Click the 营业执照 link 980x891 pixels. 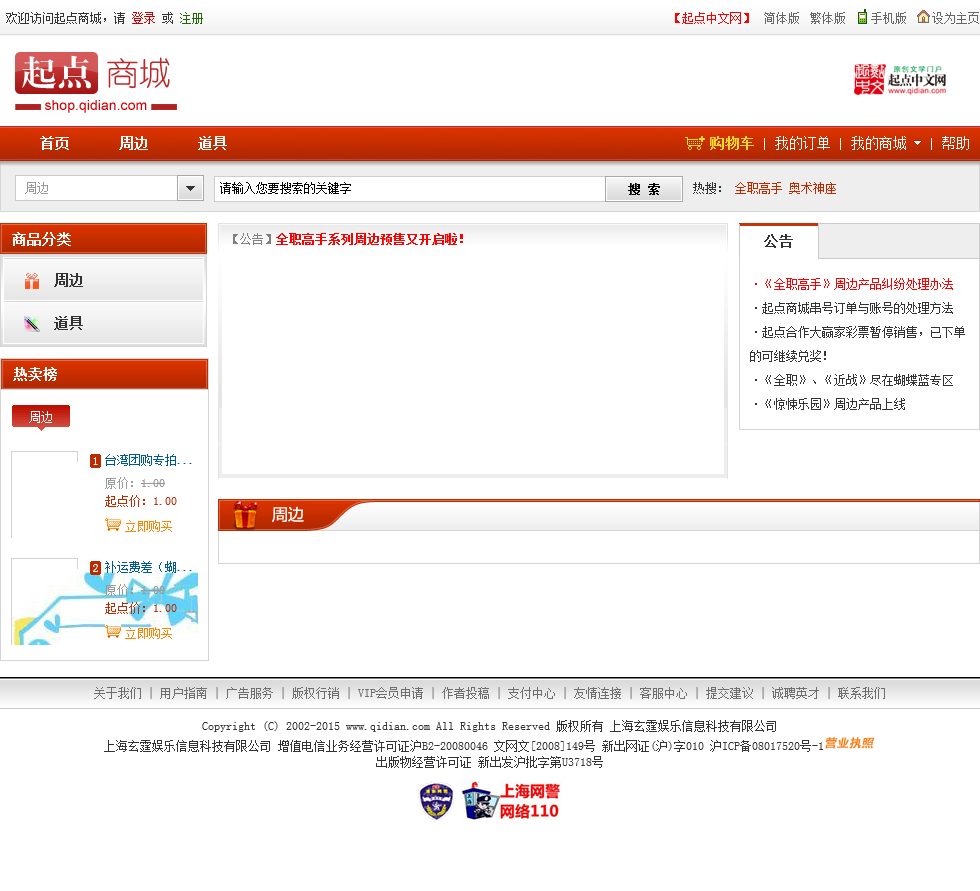849,743
